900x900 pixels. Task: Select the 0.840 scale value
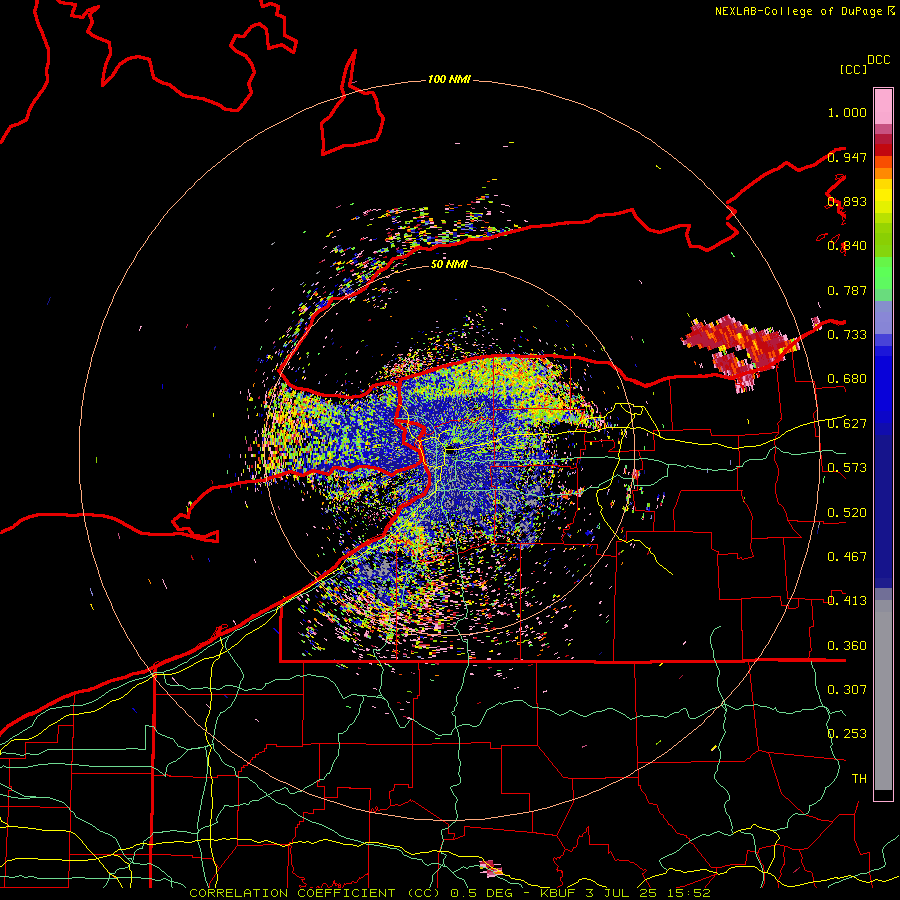pyautogui.click(x=847, y=246)
